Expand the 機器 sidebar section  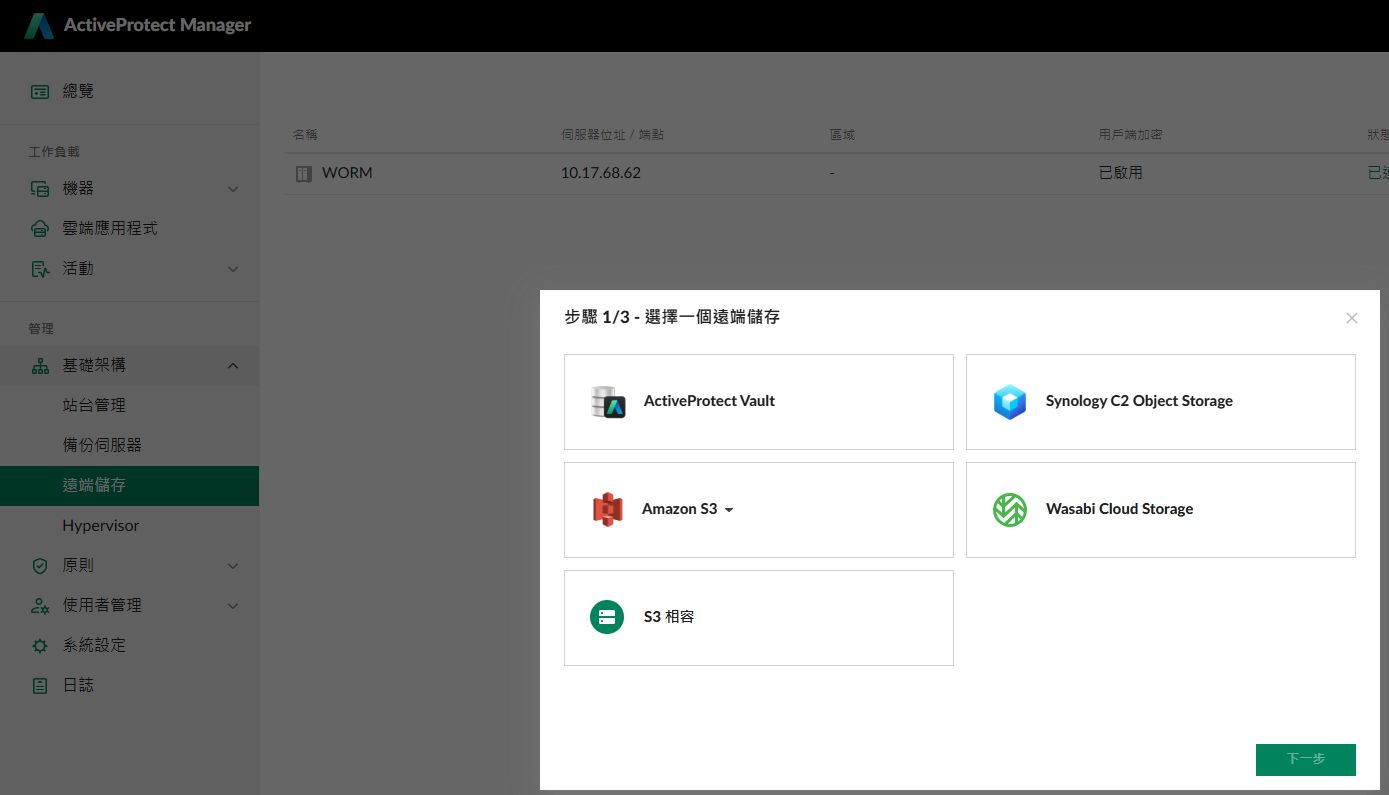233,189
